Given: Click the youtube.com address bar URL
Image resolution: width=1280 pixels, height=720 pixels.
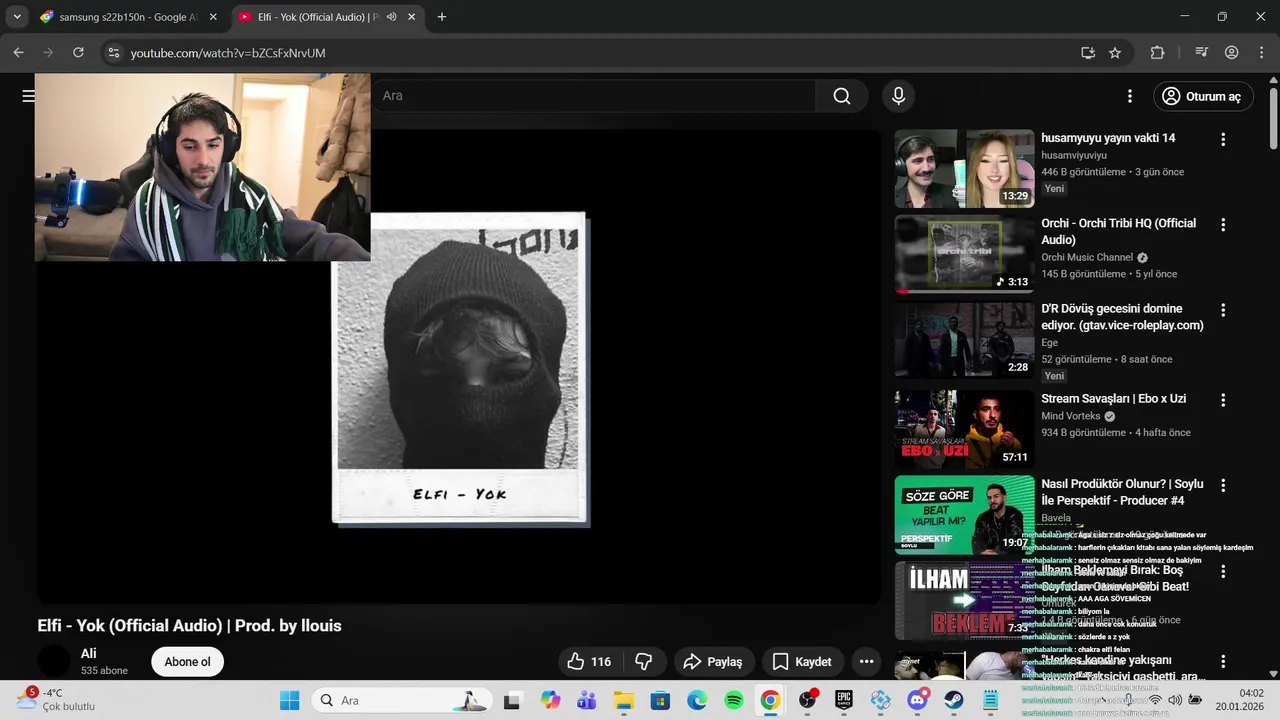Looking at the screenshot, I should point(228,53).
